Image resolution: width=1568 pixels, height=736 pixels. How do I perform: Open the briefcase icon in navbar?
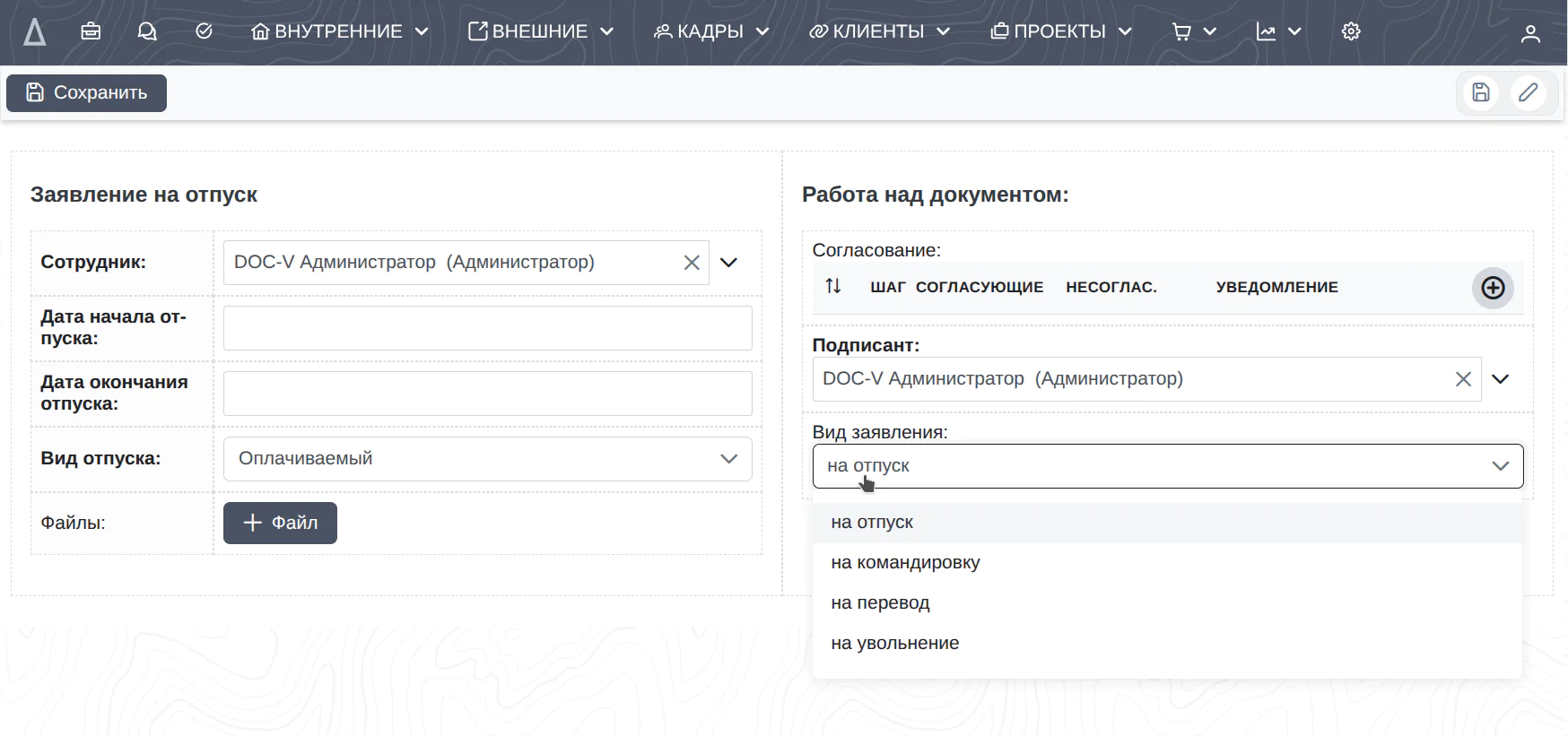pos(91,31)
